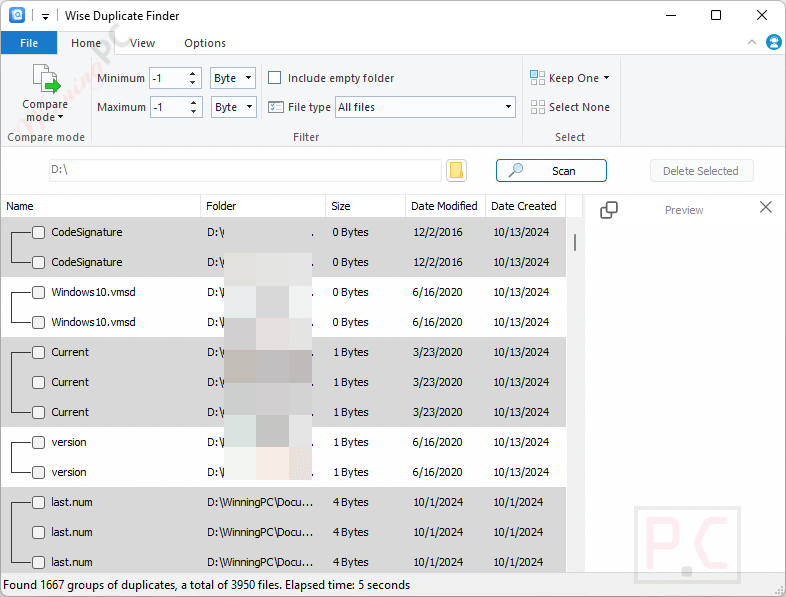The image size is (786, 597).
Task: Switch to the Options tab
Action: [x=205, y=43]
